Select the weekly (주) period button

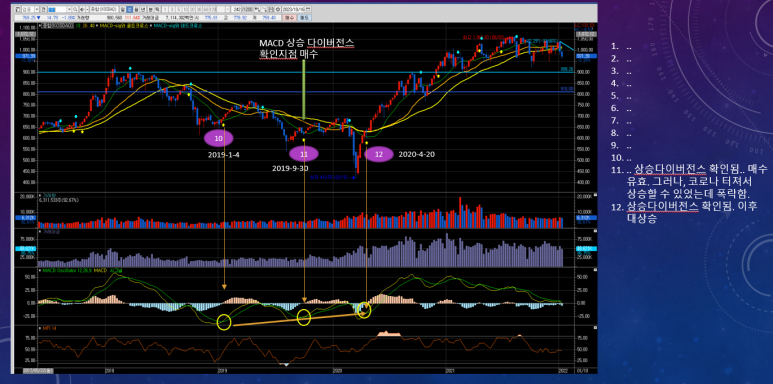tap(130, 9)
